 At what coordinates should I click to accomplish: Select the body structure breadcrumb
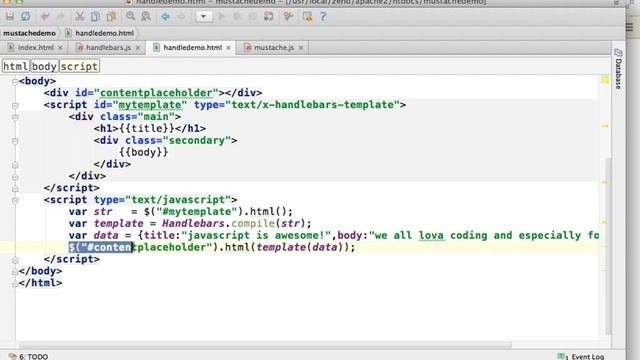pyautogui.click(x=44, y=66)
